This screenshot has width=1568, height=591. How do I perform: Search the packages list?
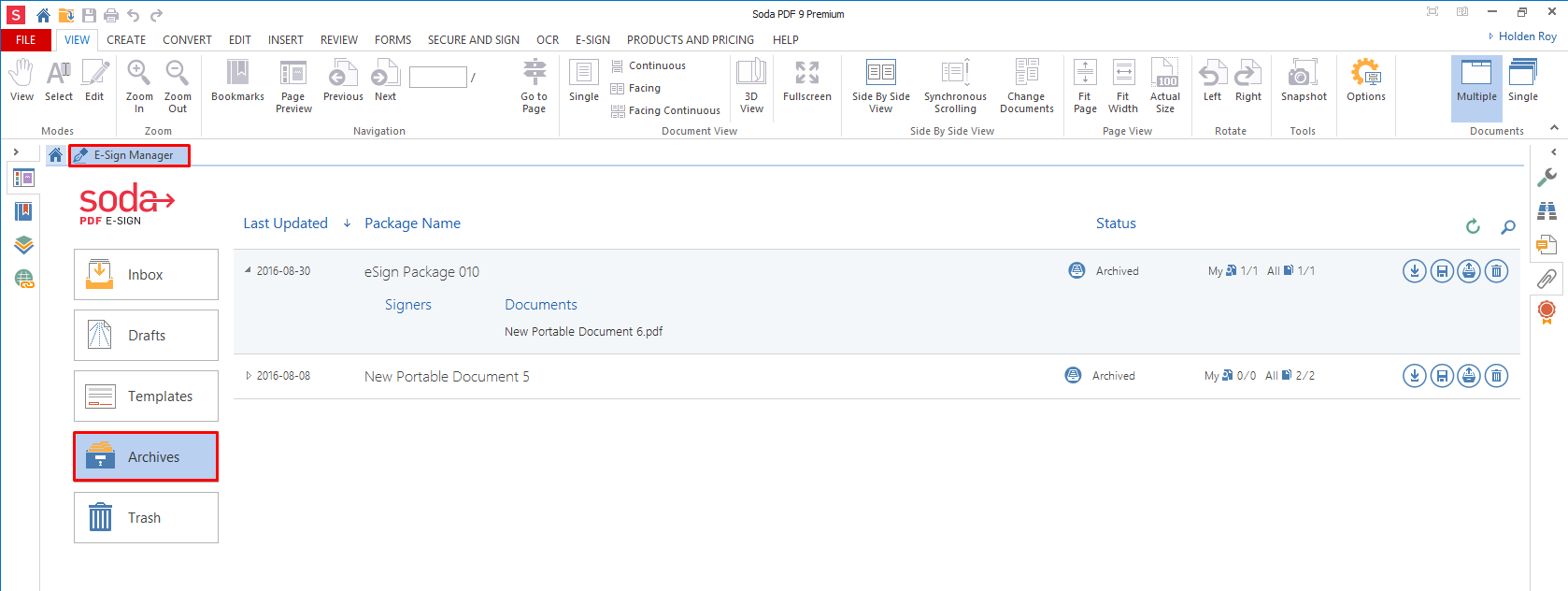pyautogui.click(x=1507, y=226)
